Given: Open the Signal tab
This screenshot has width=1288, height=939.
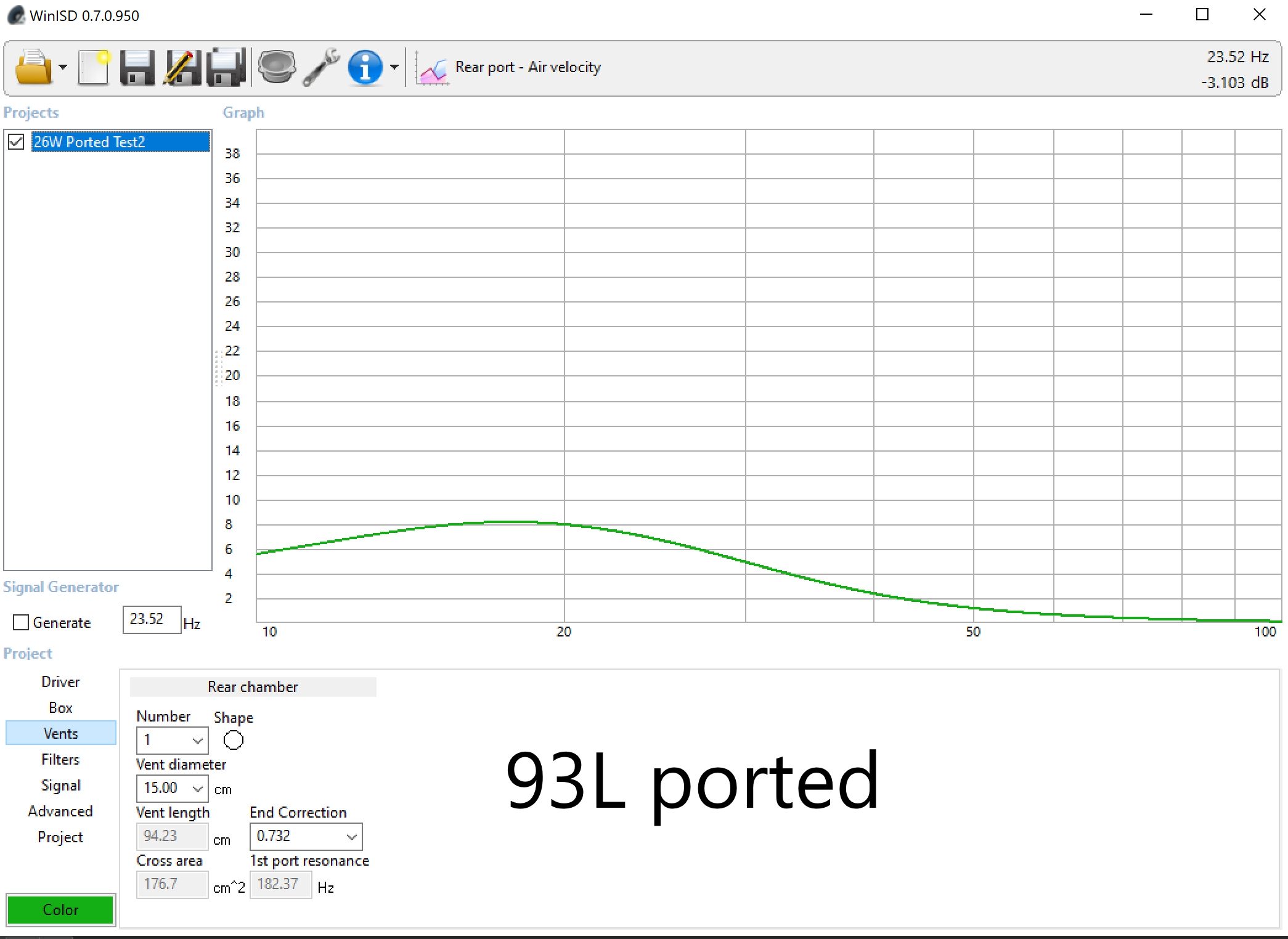Looking at the screenshot, I should point(60,785).
